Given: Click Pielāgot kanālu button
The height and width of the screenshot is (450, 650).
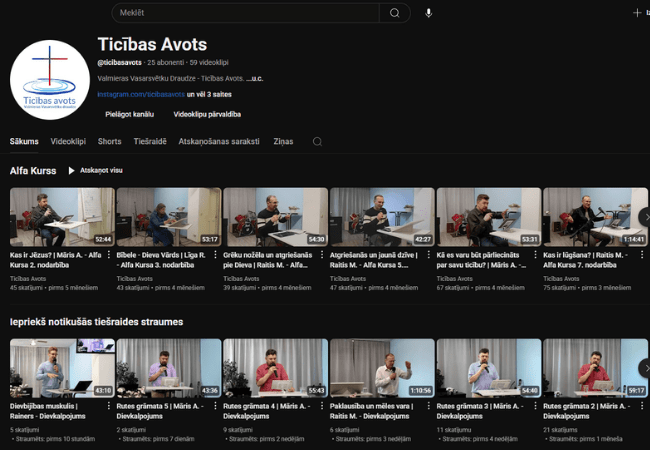Looking at the screenshot, I should [130, 114].
